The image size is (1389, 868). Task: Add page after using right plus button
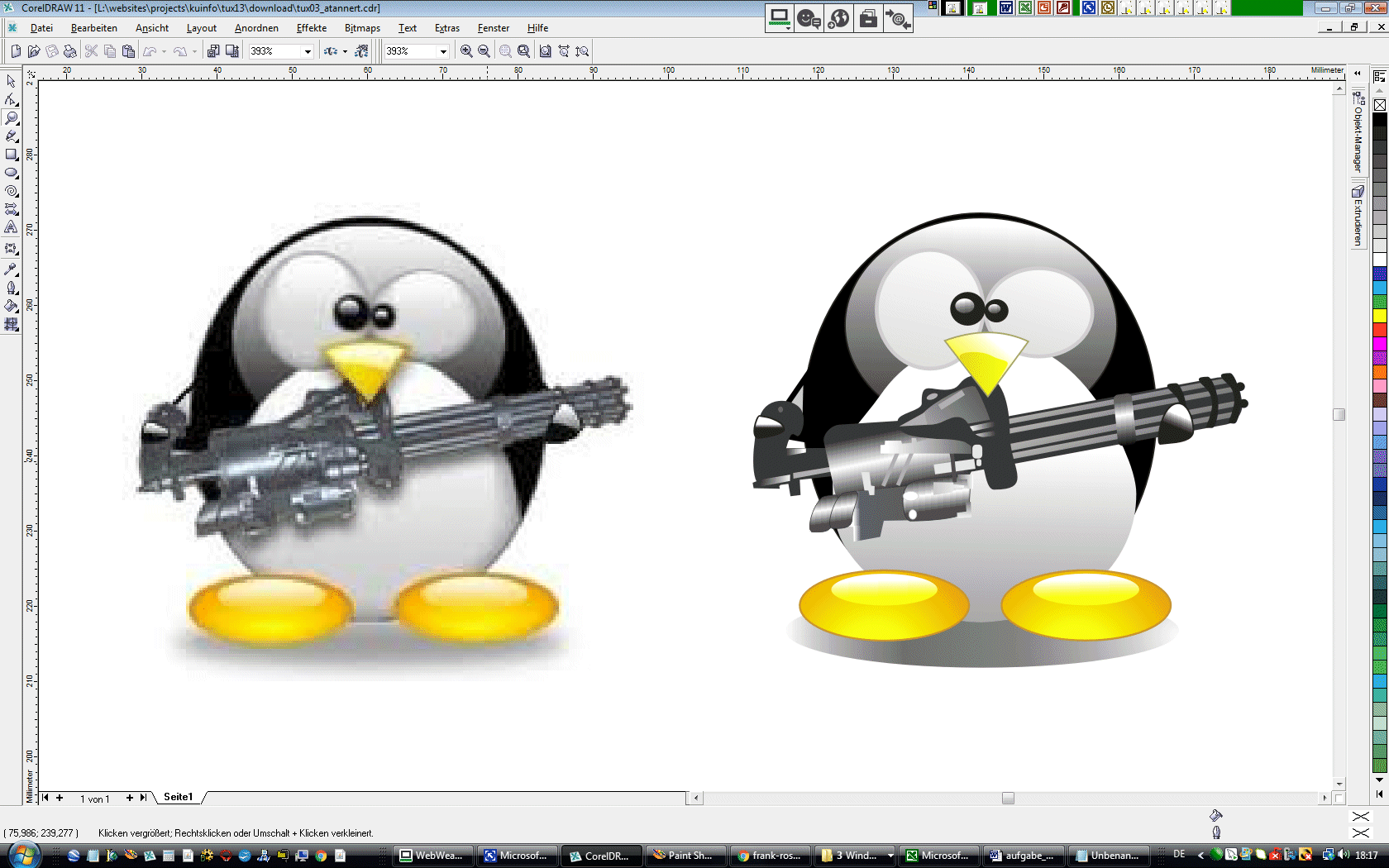click(x=130, y=798)
